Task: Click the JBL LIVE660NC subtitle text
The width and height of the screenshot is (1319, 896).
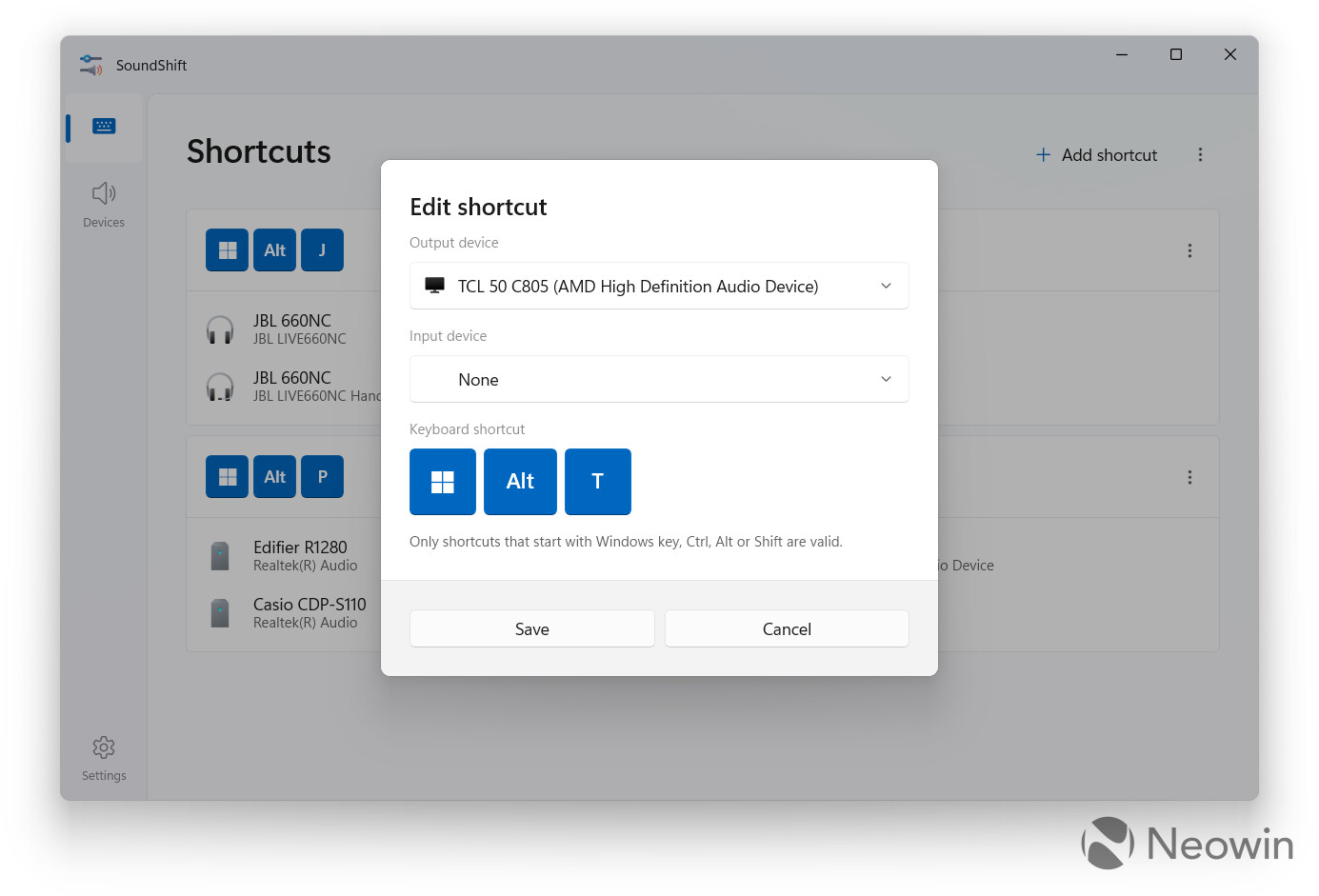Action: [300, 339]
